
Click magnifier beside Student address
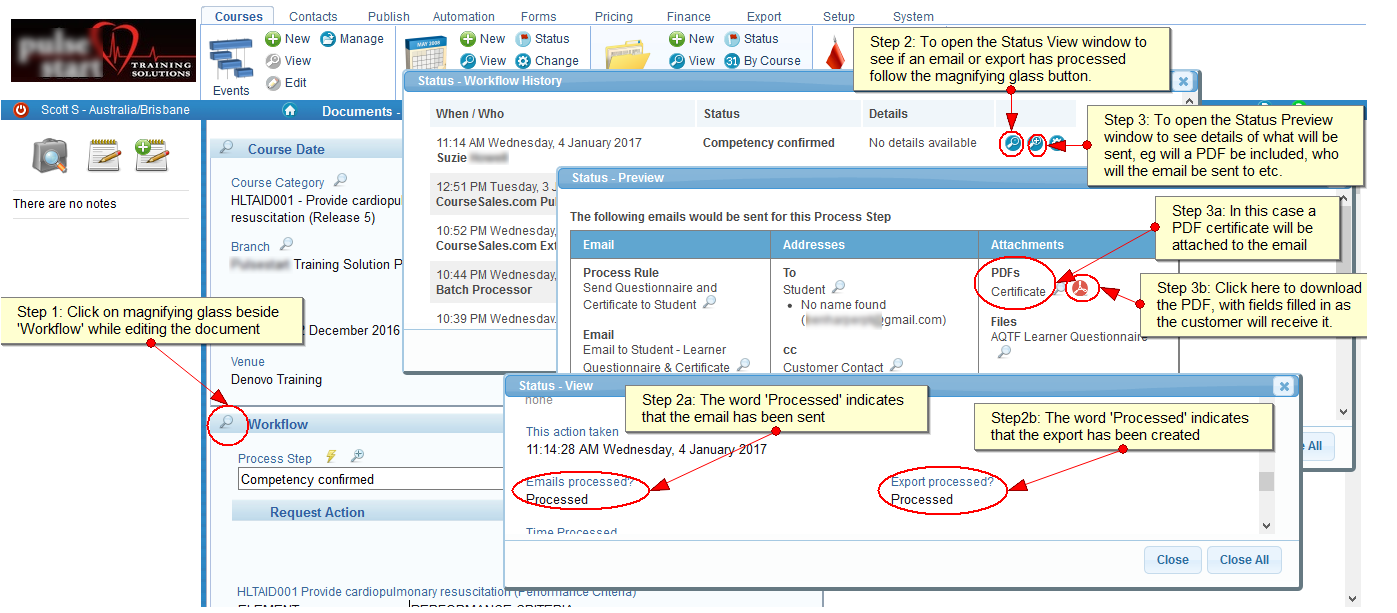(x=838, y=287)
